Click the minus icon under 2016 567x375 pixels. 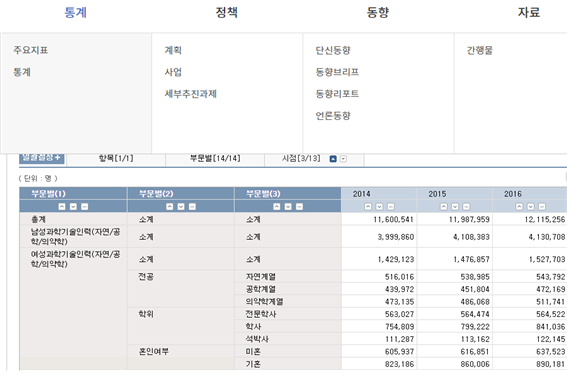[542, 206]
